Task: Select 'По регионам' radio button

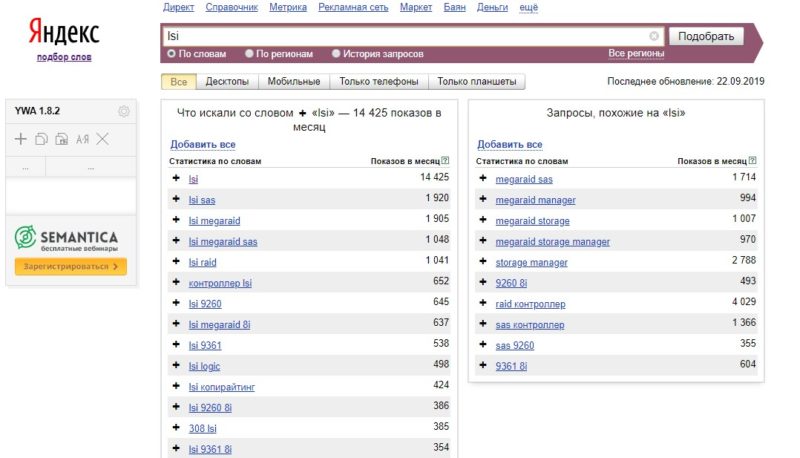Action: [x=249, y=54]
